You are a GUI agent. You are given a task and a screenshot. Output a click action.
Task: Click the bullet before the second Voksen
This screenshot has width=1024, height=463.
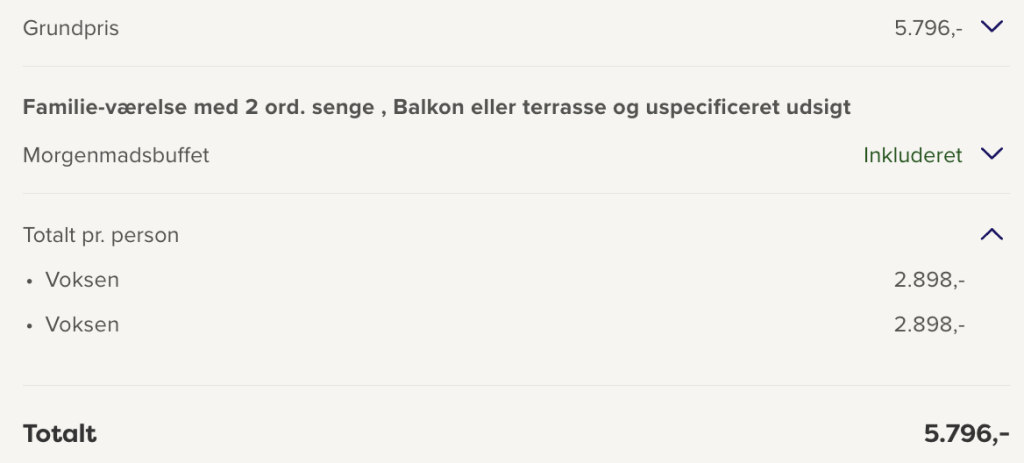pyautogui.click(x=30, y=325)
